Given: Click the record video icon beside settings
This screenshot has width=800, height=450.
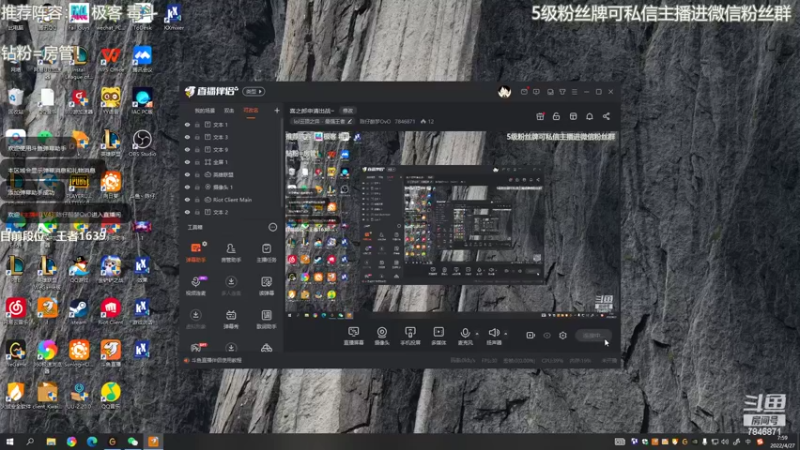Looking at the screenshot, I should coord(531,335).
